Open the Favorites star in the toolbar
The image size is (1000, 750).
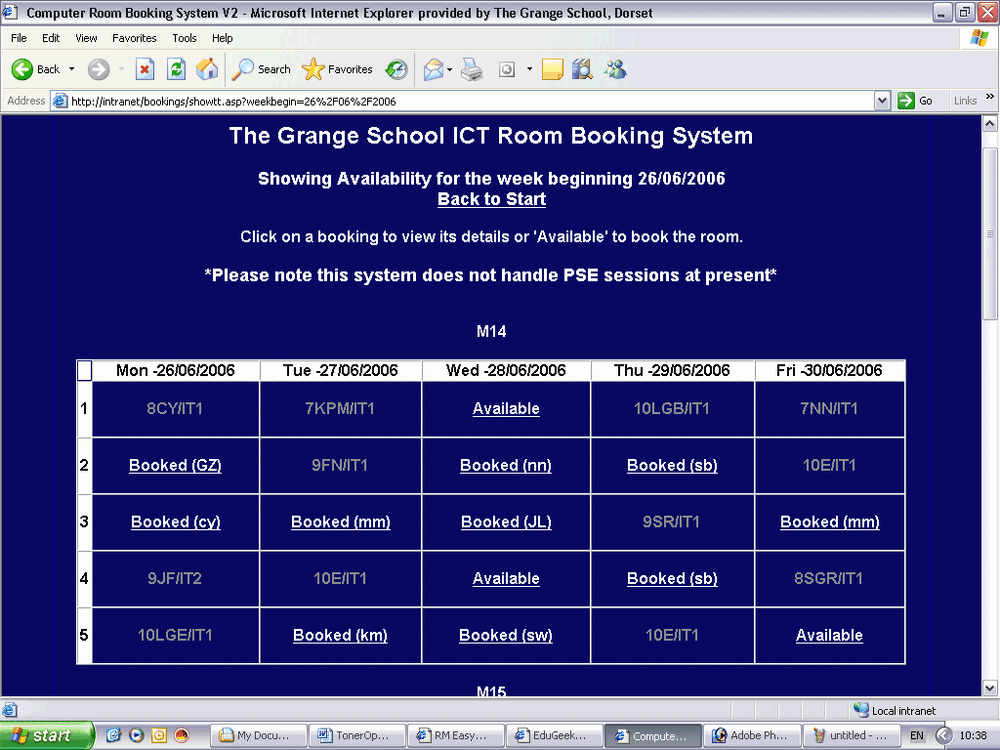[337, 69]
